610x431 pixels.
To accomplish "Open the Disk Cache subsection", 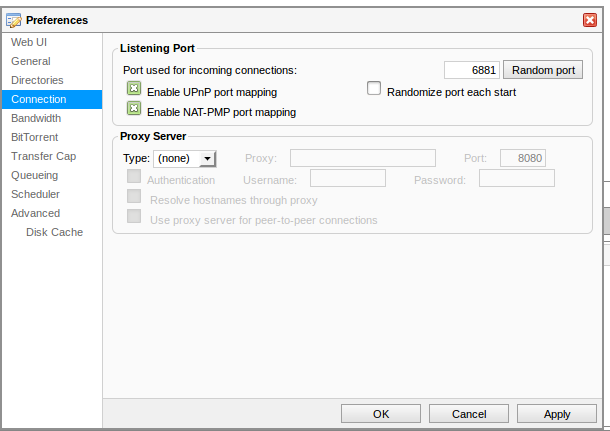I will 54,232.
